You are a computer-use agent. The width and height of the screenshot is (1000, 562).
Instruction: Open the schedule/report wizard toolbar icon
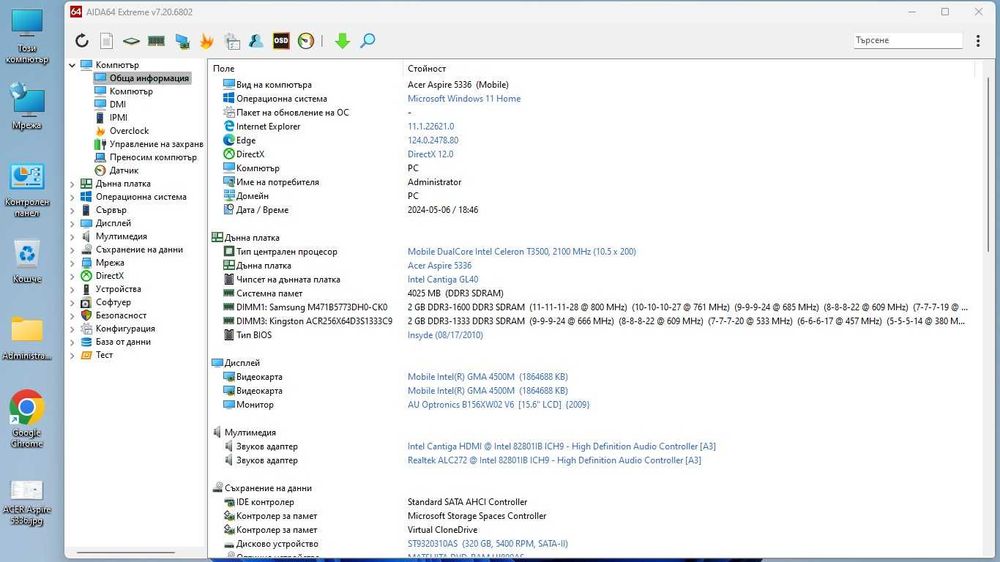[x=232, y=41]
